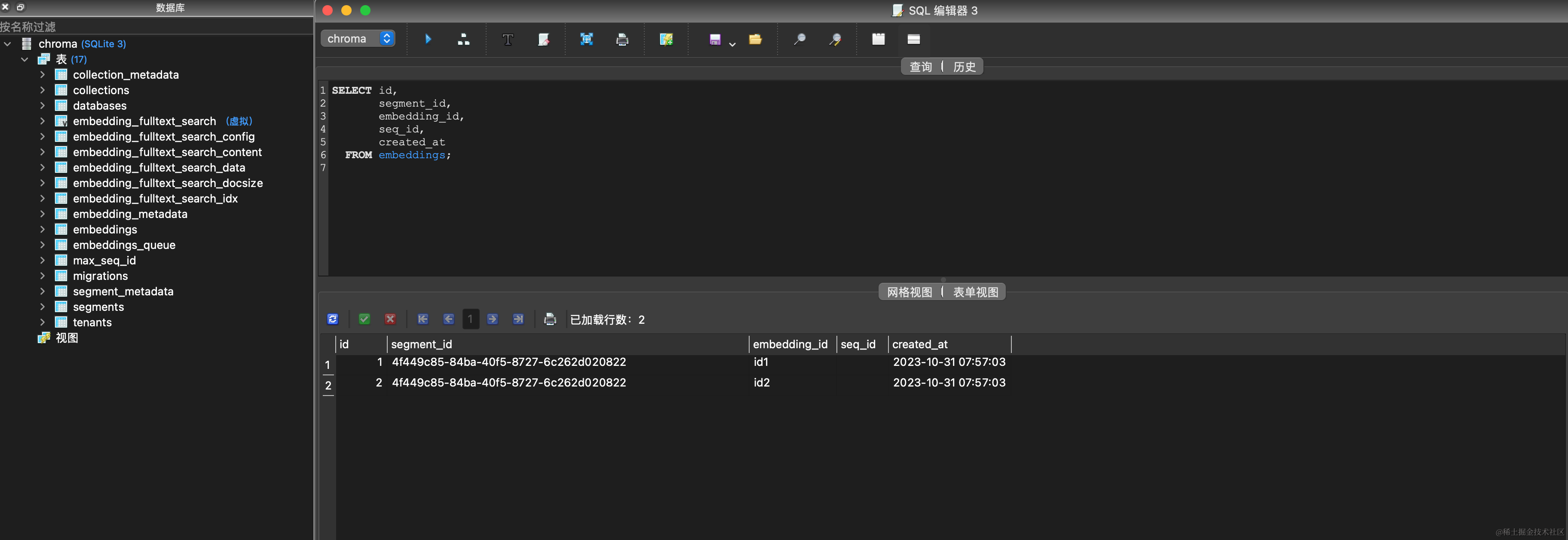Viewport: 1568px width, 540px height.
Task: Commit changes with green checkmark
Action: (364, 319)
